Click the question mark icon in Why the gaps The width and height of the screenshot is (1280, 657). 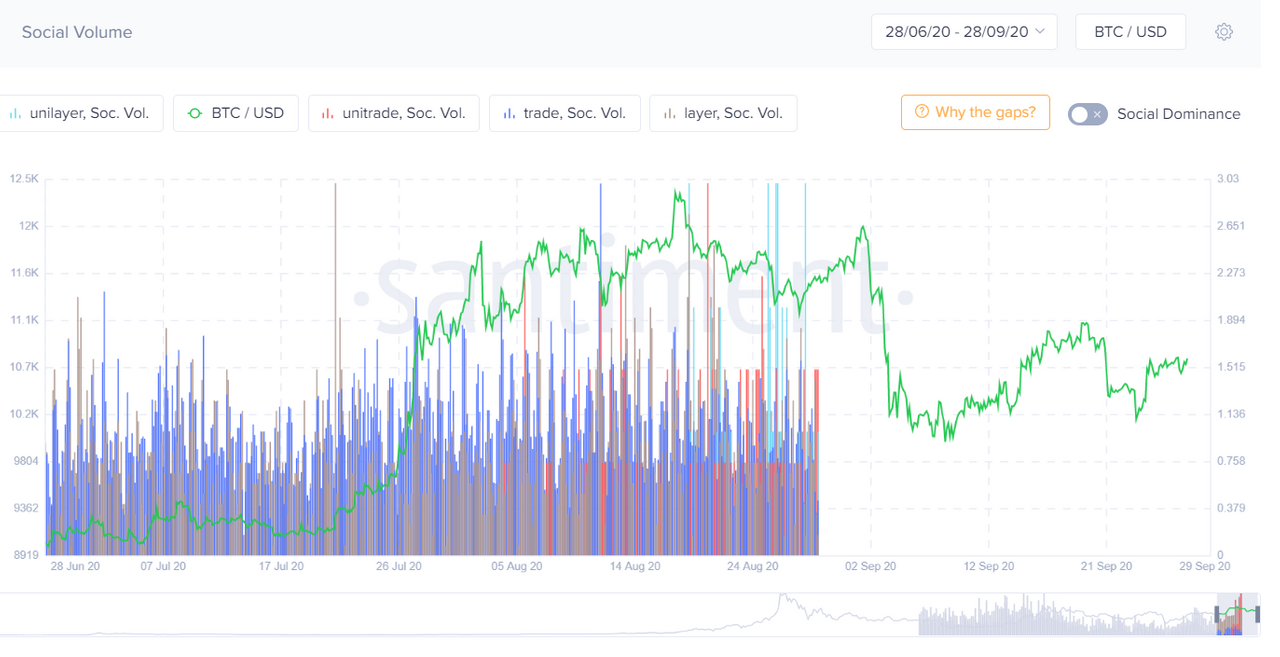tap(922, 112)
